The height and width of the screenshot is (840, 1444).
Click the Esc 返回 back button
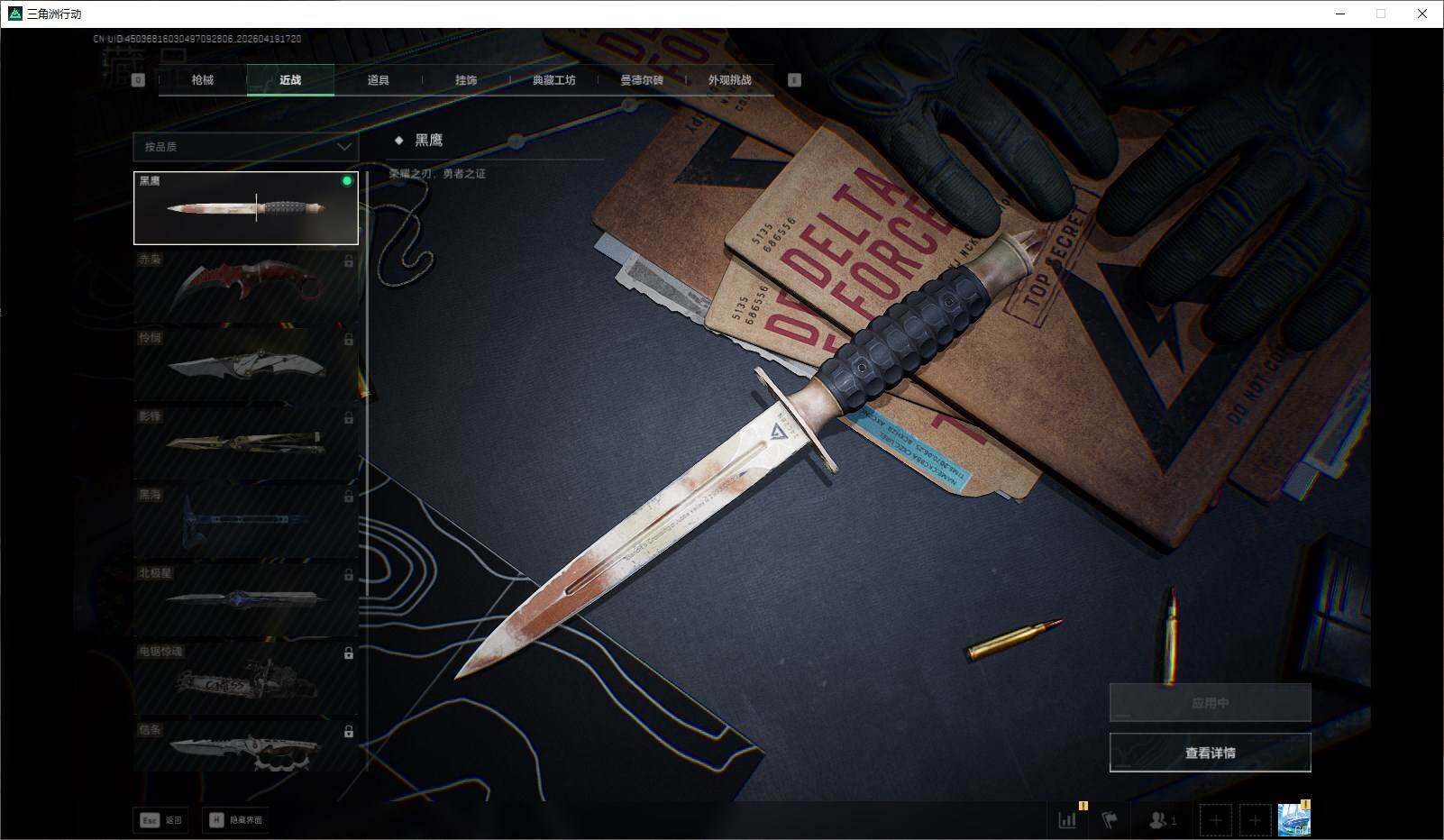(x=160, y=820)
